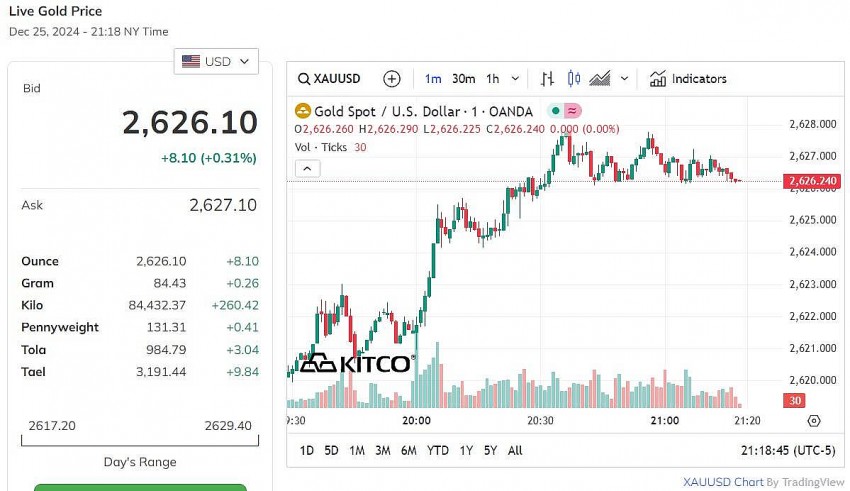Select the 1D date range tab
This screenshot has height=491, width=850.
(307, 451)
